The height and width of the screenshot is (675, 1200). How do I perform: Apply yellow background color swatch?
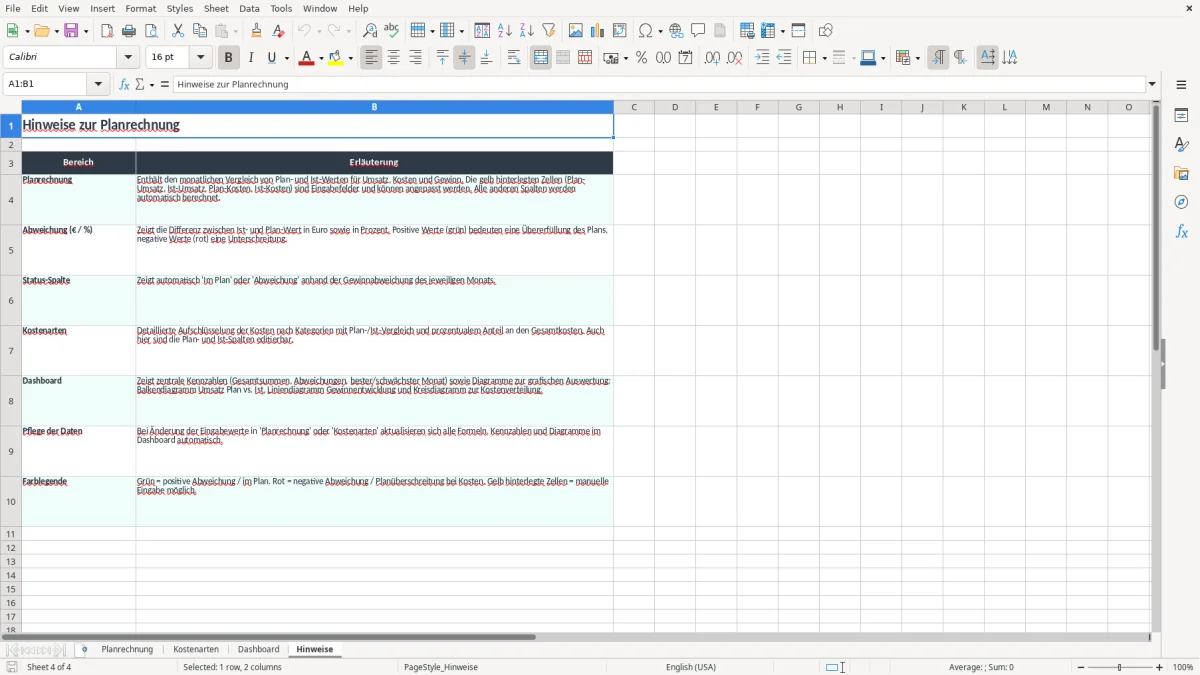[337, 58]
